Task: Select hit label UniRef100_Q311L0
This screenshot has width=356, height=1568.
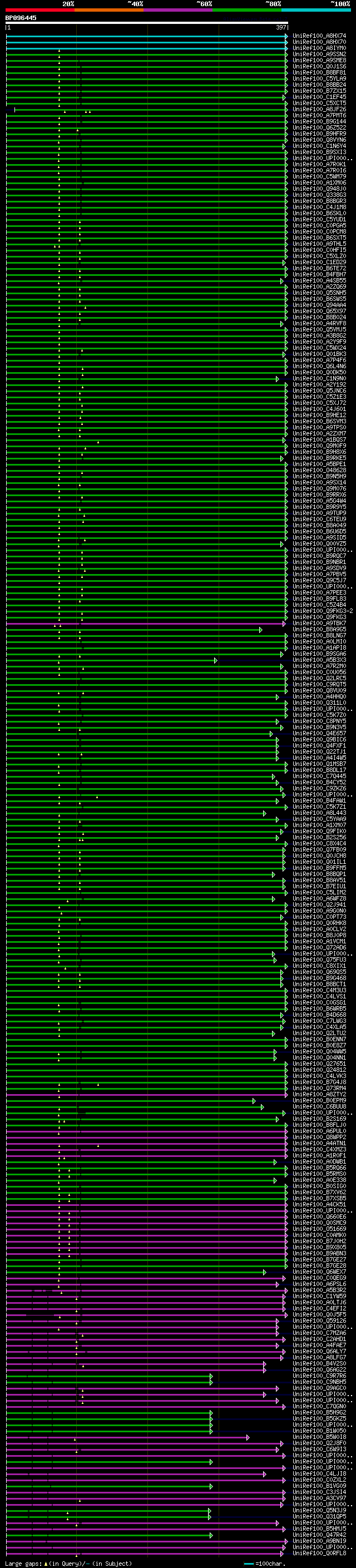Action: click(319, 703)
